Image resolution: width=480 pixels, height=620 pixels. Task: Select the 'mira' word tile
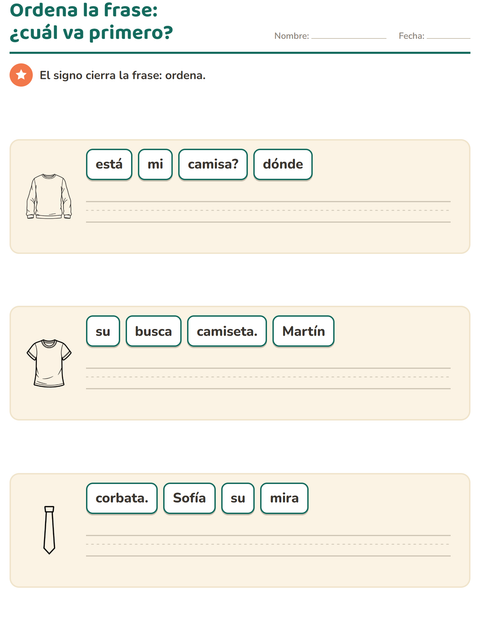(284, 498)
